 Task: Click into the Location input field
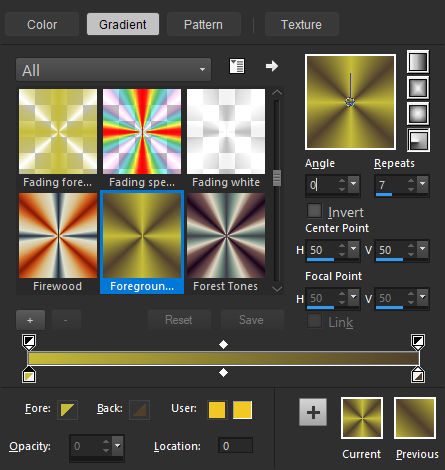(x=235, y=446)
